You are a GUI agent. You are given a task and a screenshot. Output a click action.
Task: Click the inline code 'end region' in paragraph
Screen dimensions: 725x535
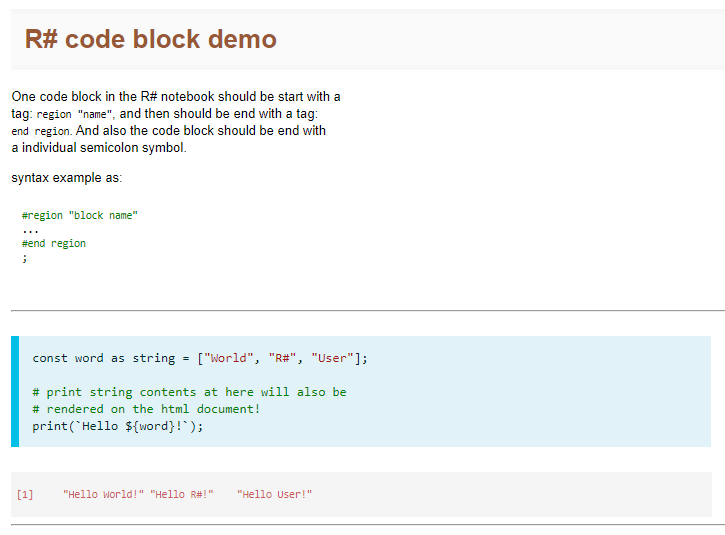(41, 131)
